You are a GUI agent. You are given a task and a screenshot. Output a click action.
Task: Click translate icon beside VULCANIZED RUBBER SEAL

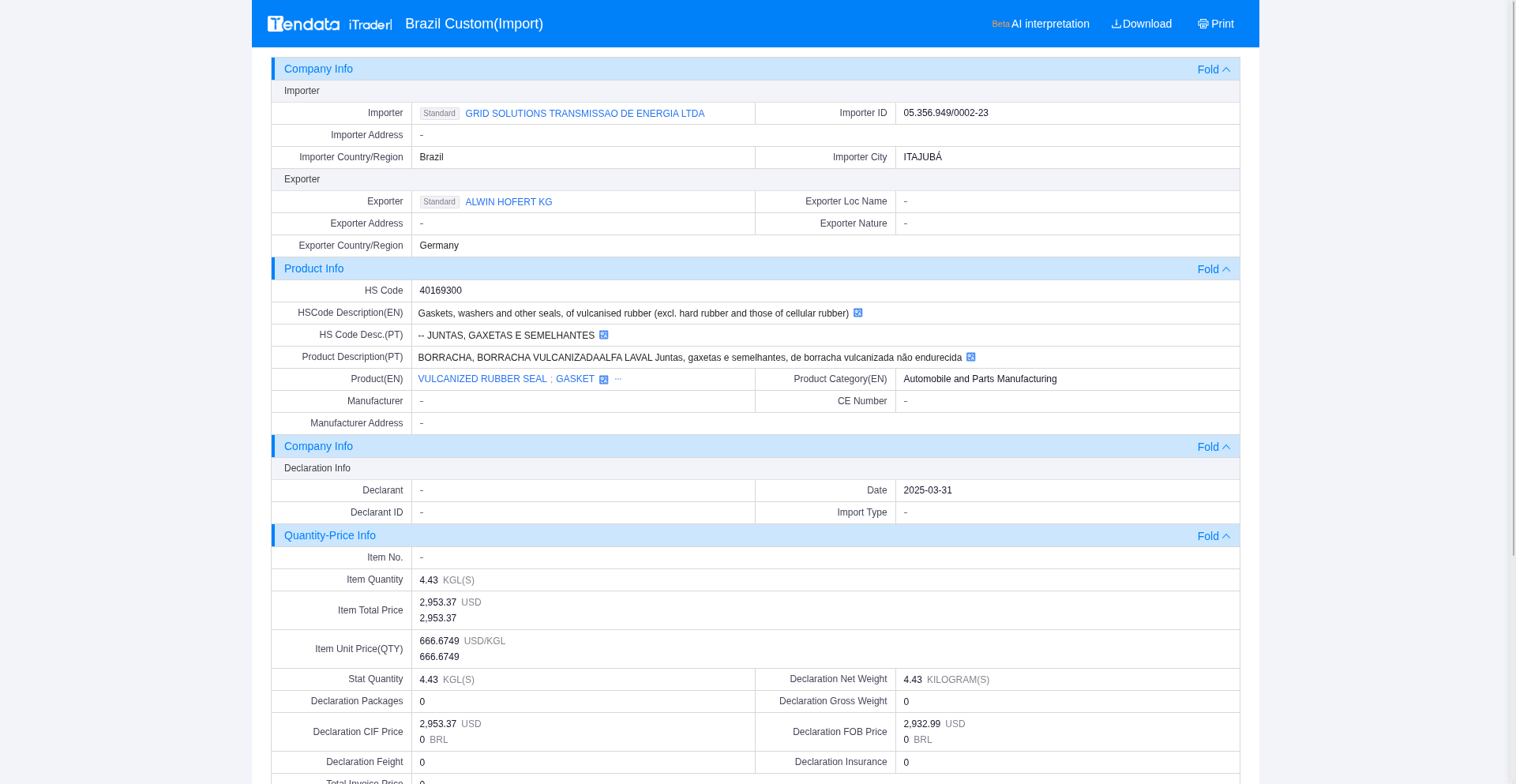(x=604, y=380)
